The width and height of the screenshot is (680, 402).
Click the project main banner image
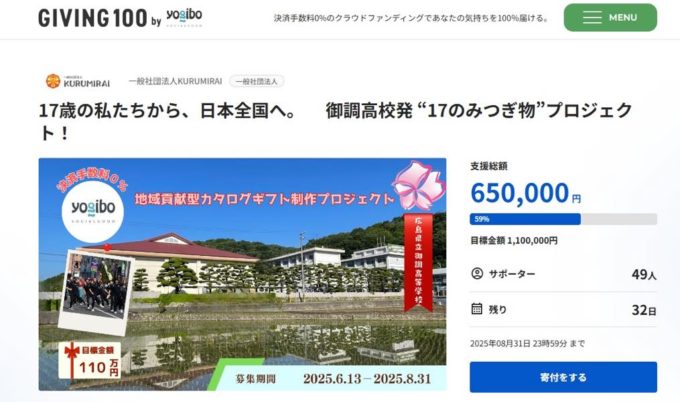click(242, 274)
